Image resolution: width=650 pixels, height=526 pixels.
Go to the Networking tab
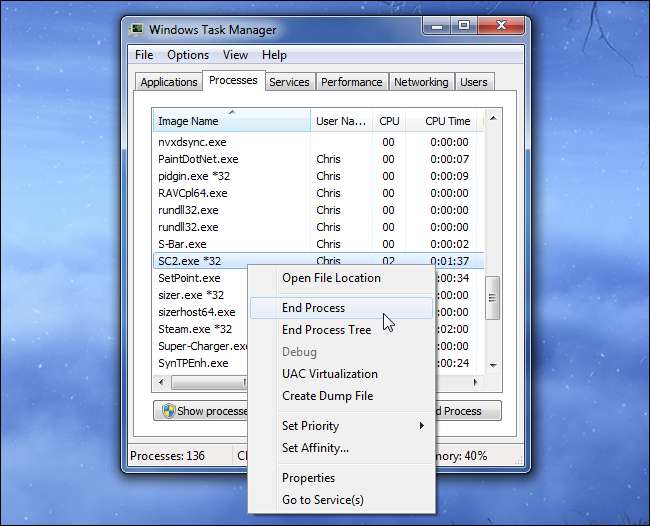point(421,82)
